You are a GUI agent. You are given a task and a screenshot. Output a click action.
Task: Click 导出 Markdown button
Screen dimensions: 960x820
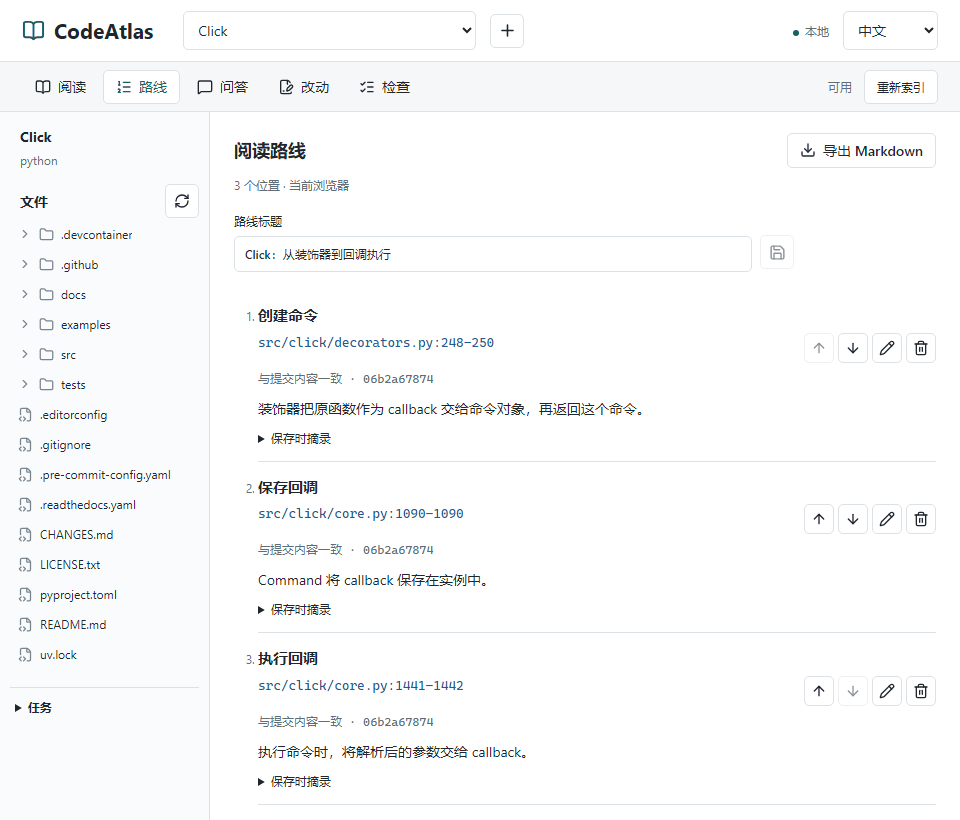(x=861, y=151)
